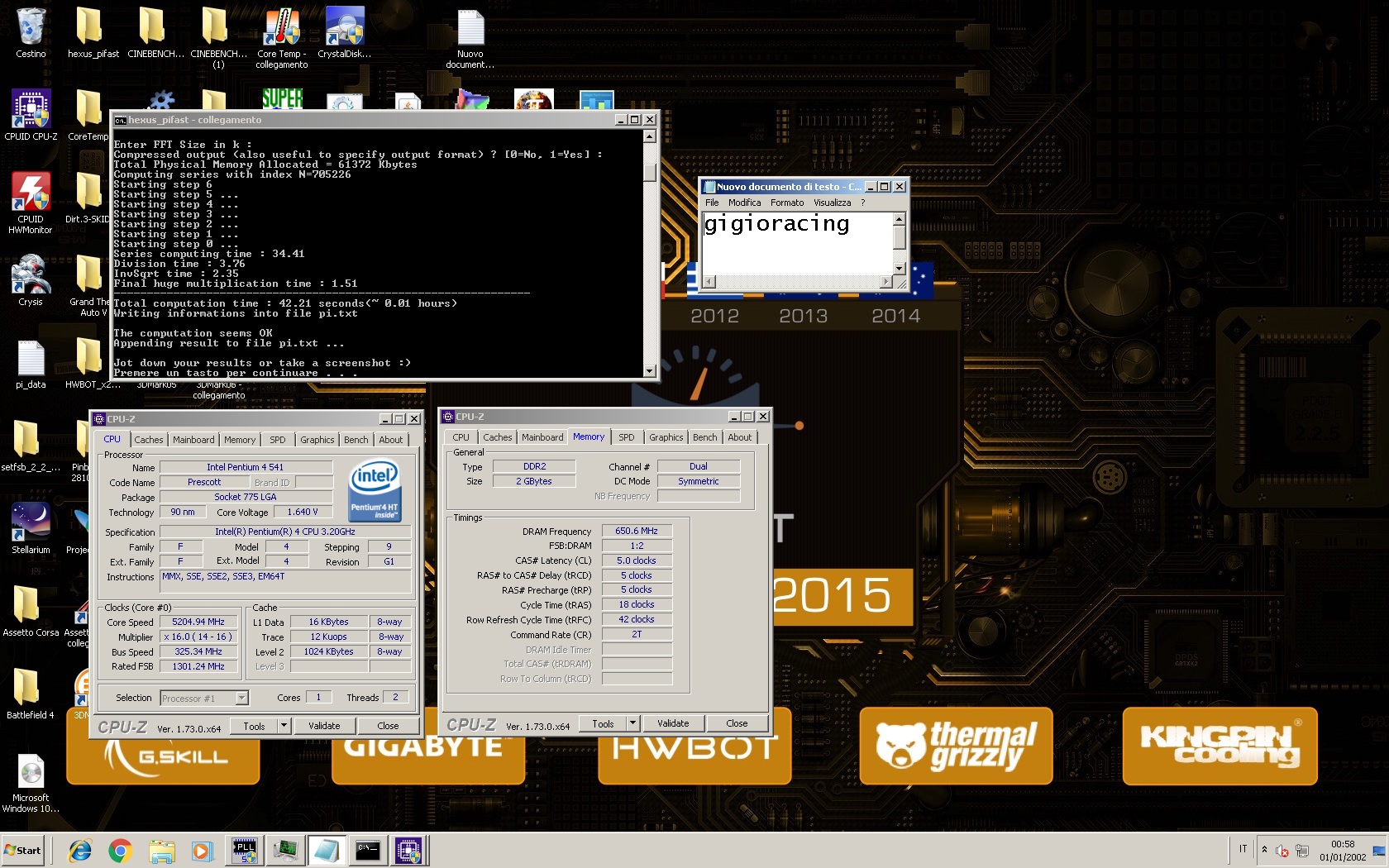1389x868 pixels.
Task: Click the Start button on the taskbar
Action: point(23,850)
